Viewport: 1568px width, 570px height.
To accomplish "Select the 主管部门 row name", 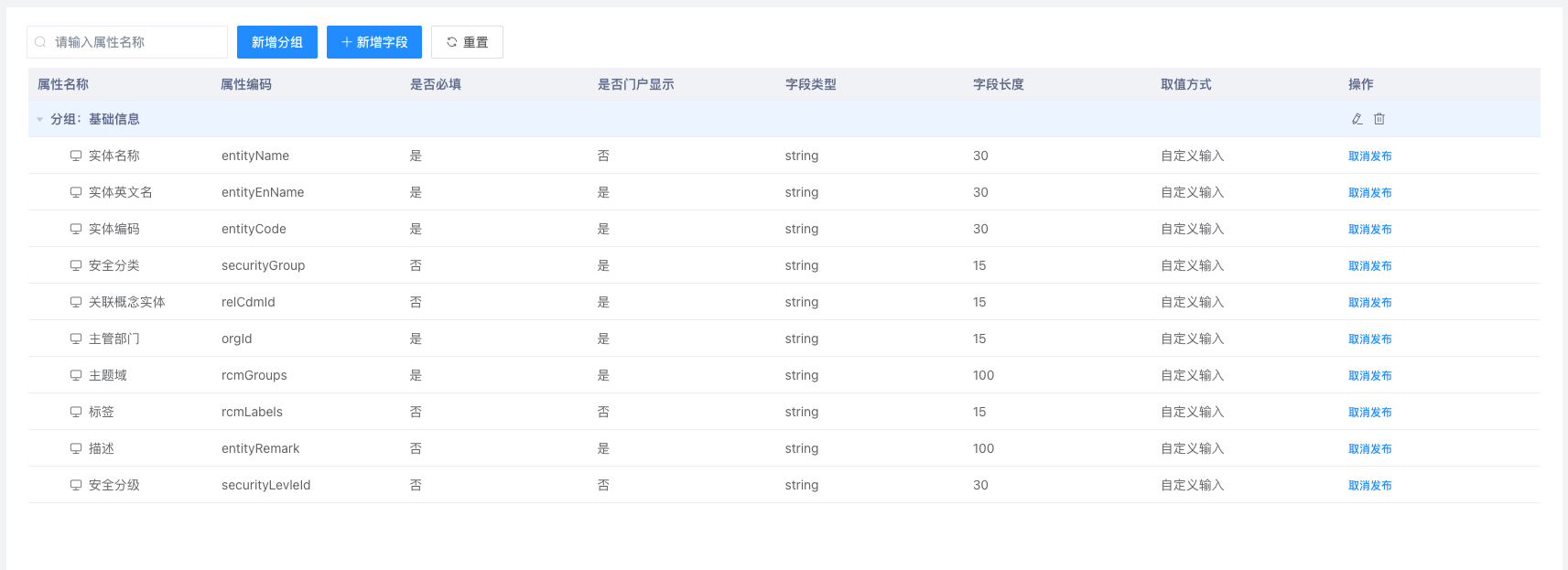I will coord(114,339).
